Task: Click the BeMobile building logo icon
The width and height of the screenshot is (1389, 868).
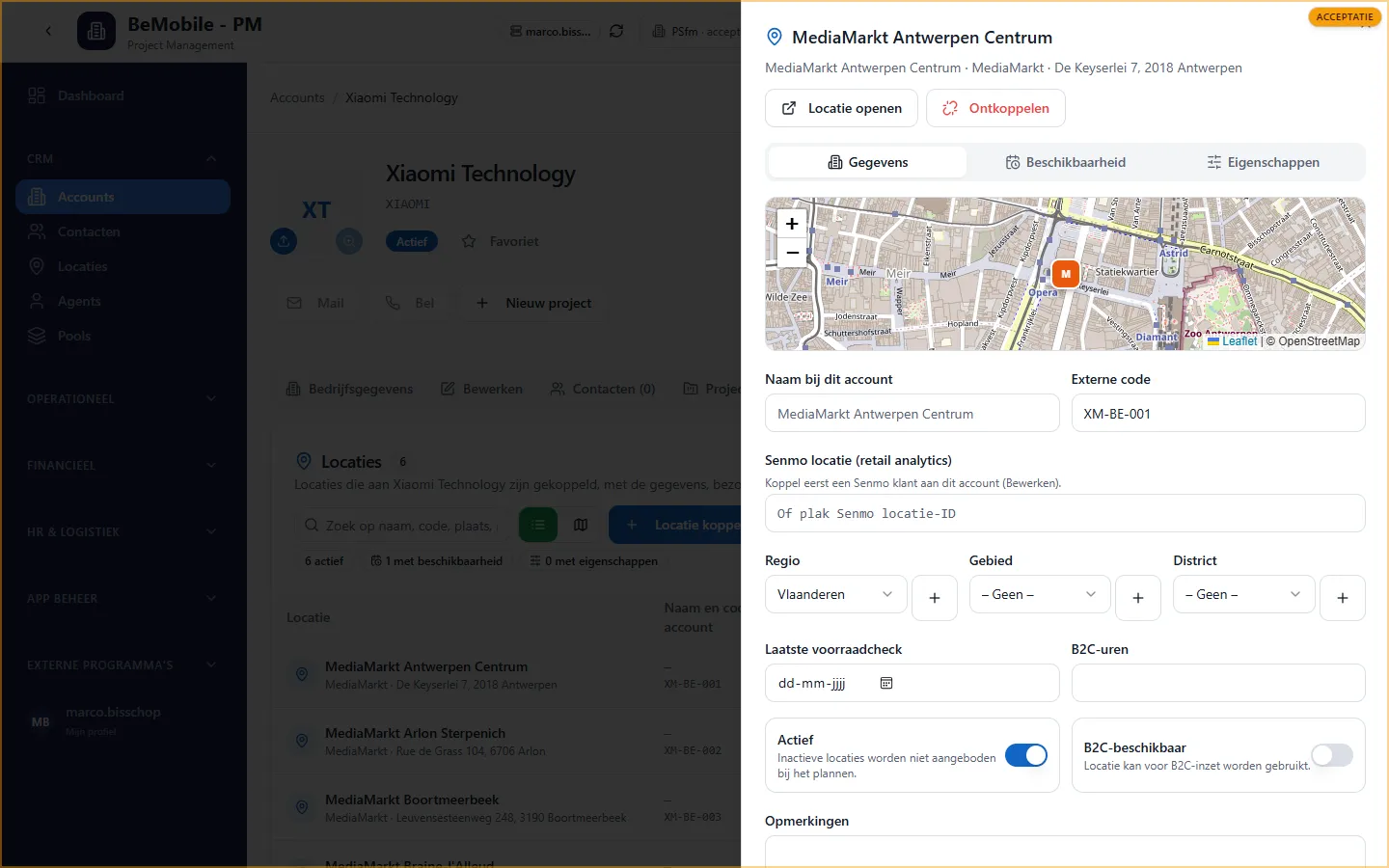Action: (x=96, y=31)
